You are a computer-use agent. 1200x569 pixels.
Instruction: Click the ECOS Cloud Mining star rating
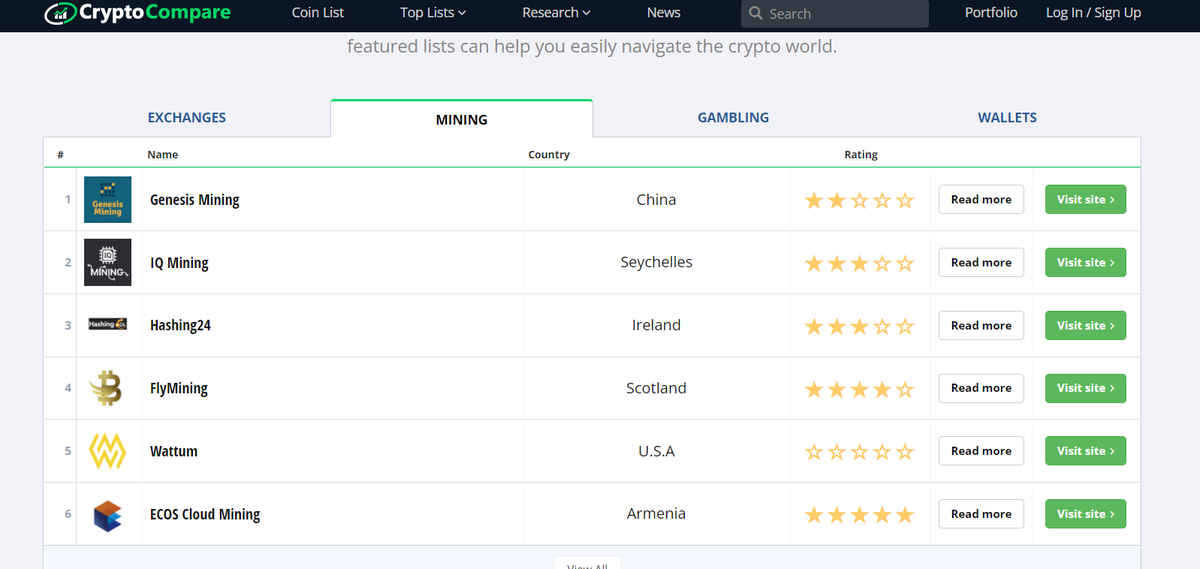coord(860,515)
